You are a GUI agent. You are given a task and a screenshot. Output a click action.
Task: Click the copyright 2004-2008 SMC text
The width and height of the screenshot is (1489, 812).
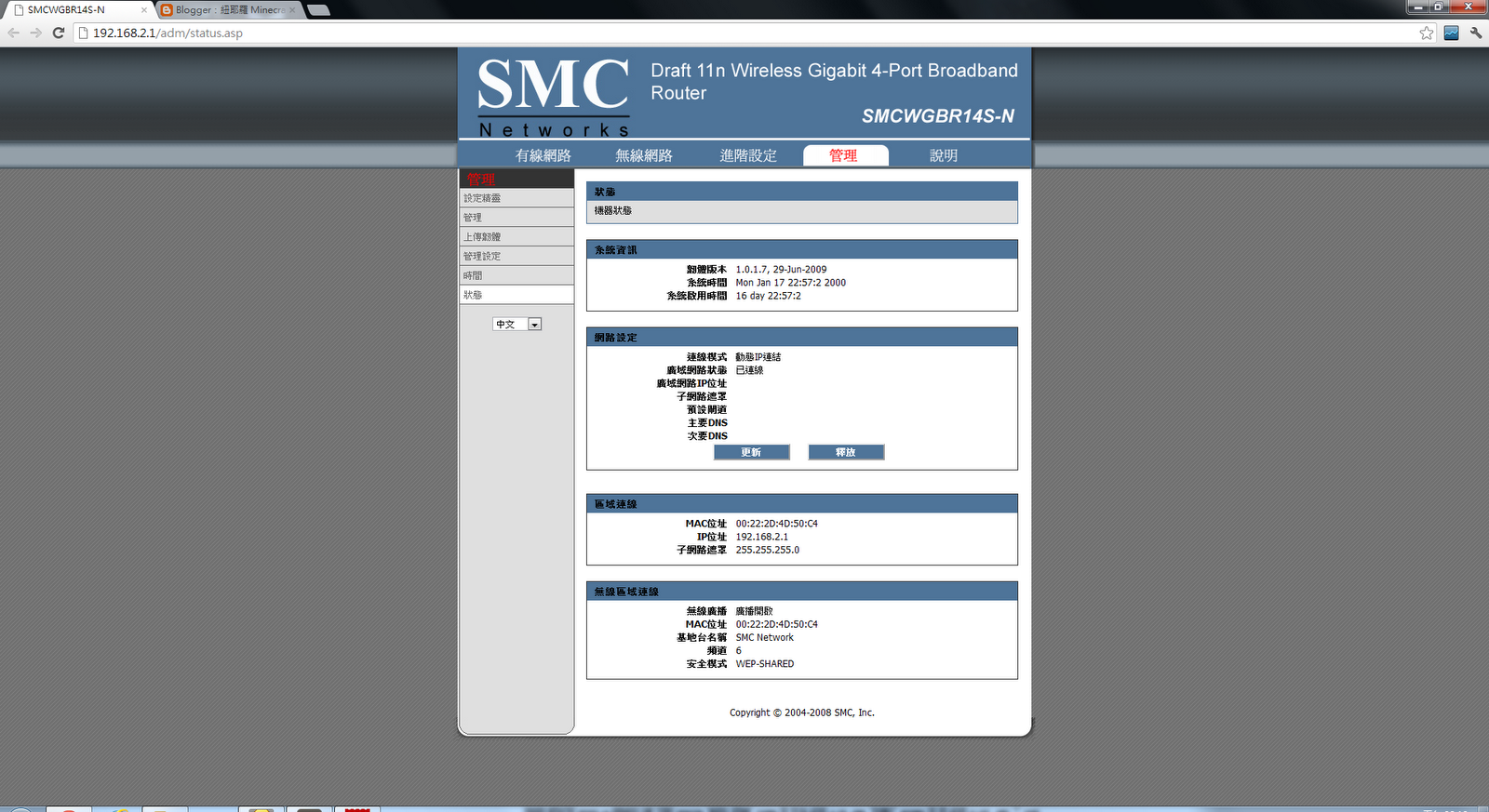(801, 712)
